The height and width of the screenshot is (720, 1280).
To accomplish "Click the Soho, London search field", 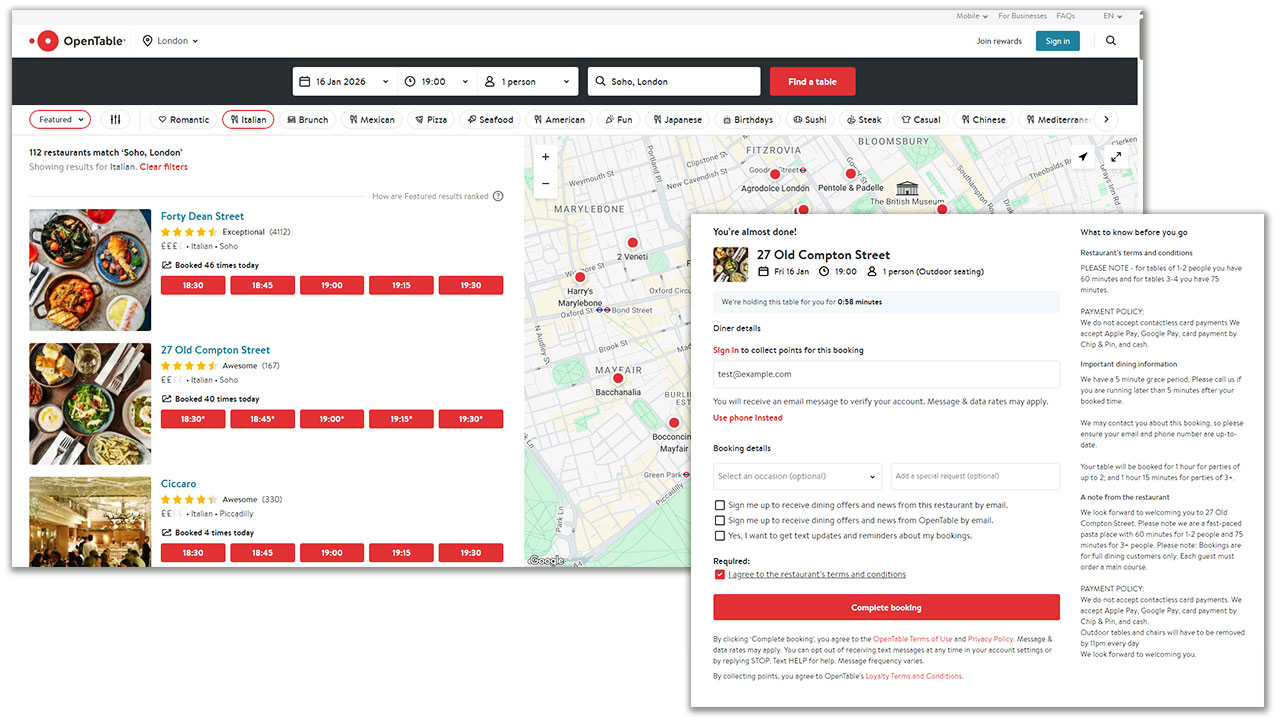I will 675,82.
